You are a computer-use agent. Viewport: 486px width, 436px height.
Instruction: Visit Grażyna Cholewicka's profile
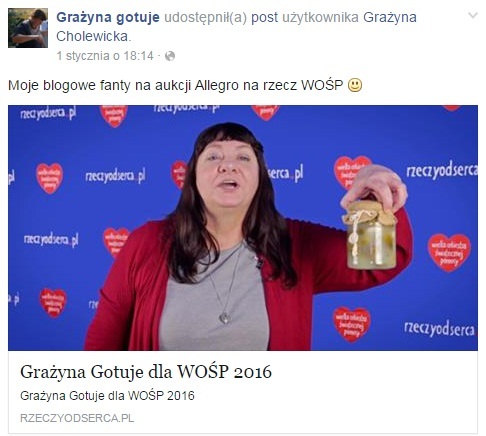[x=236, y=27]
